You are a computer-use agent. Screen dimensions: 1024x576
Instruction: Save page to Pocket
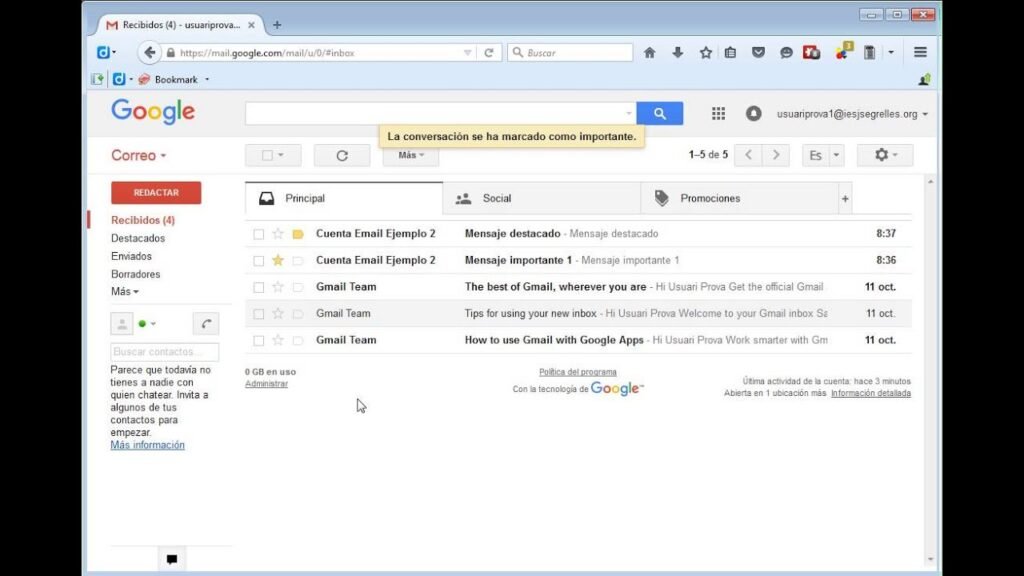point(760,52)
